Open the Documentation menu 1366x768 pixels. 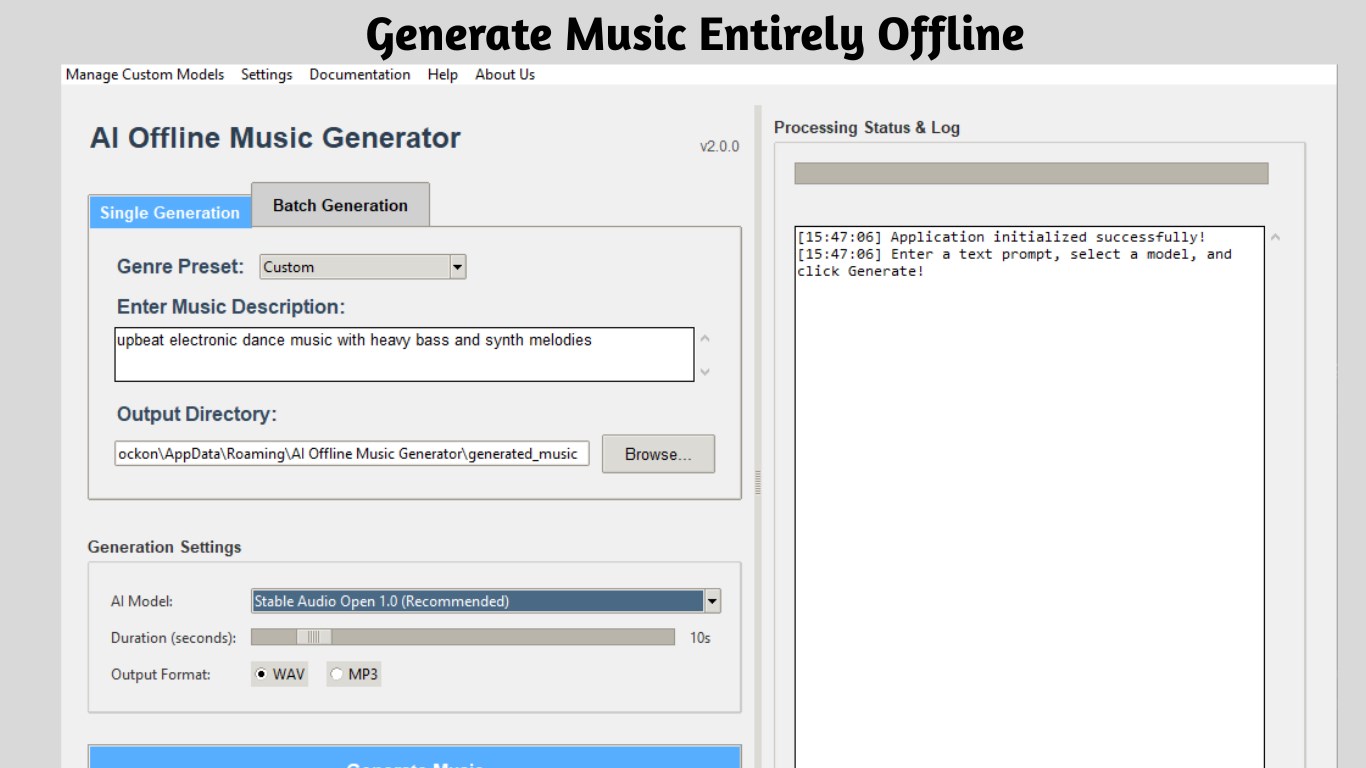(360, 74)
